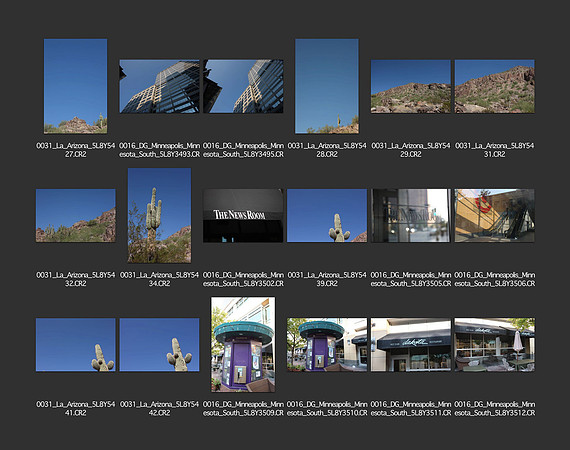Click file name ending 5L8Y3512.CR
The width and height of the screenshot is (570, 450).
(x=494, y=409)
